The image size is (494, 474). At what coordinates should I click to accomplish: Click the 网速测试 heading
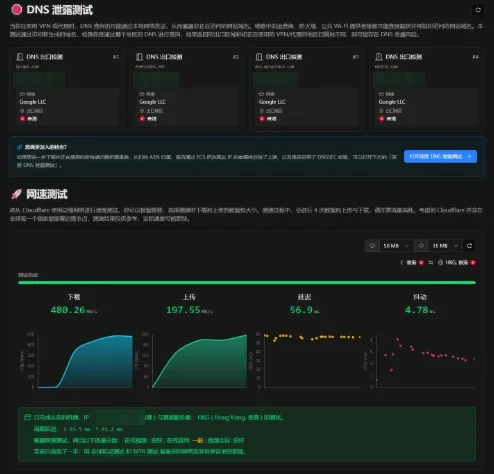coord(47,194)
